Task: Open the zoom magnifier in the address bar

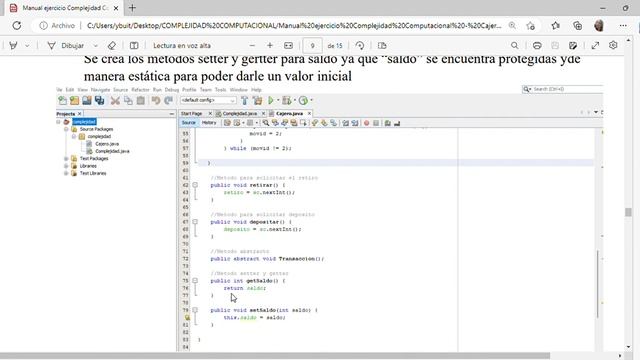Action: [512, 25]
